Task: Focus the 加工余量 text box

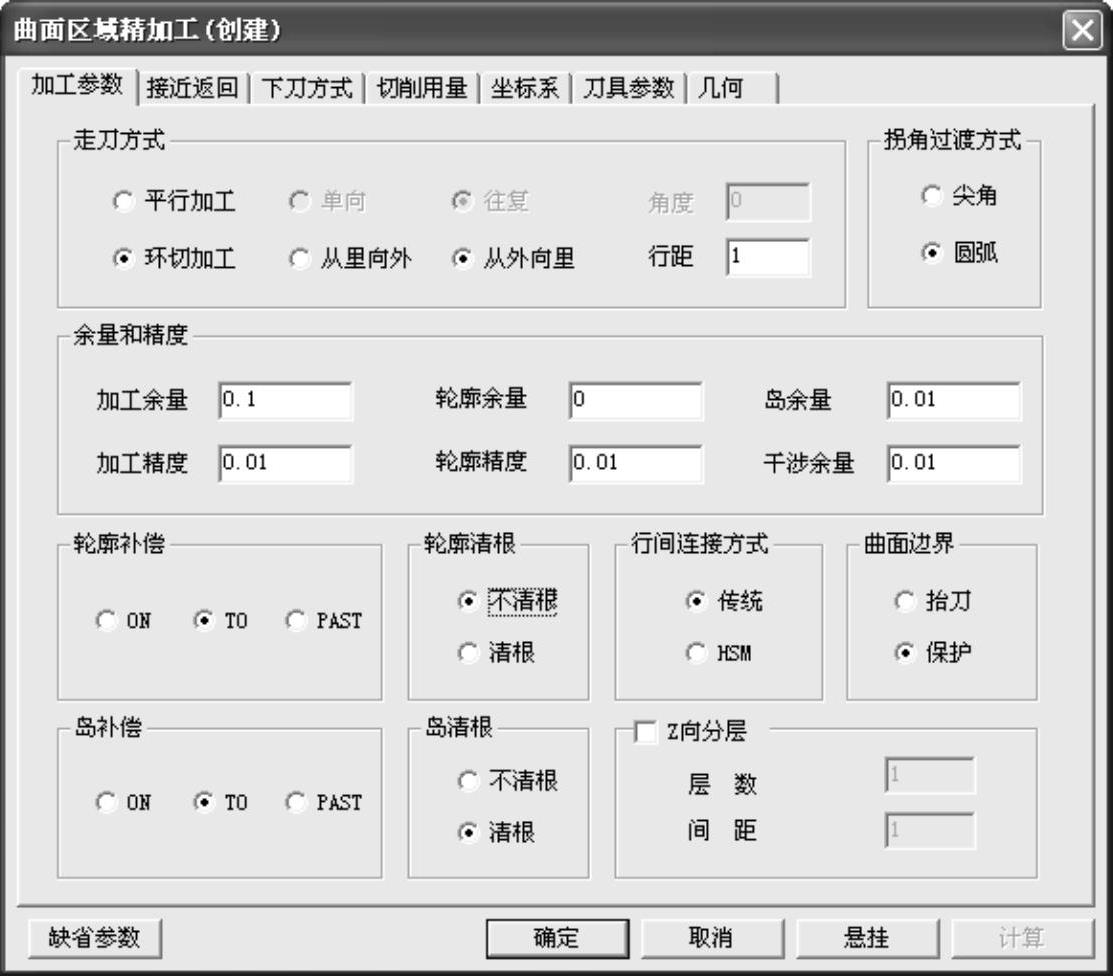Action: (x=285, y=401)
